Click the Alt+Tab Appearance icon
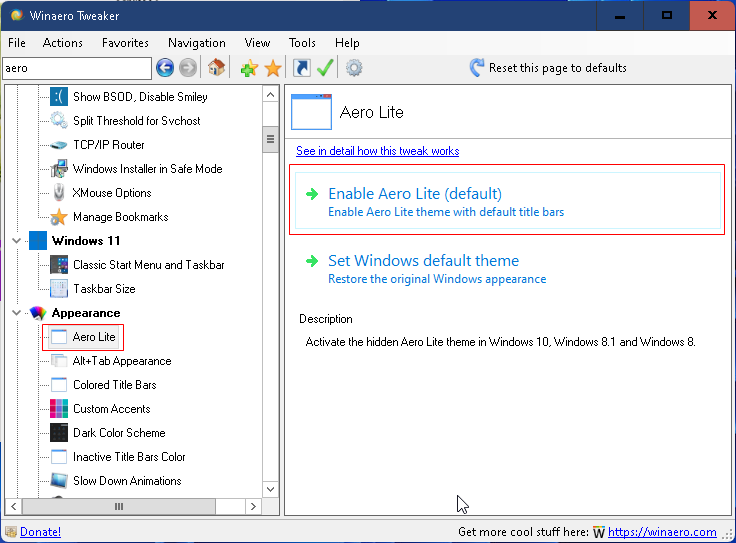736x543 pixels. [59, 361]
